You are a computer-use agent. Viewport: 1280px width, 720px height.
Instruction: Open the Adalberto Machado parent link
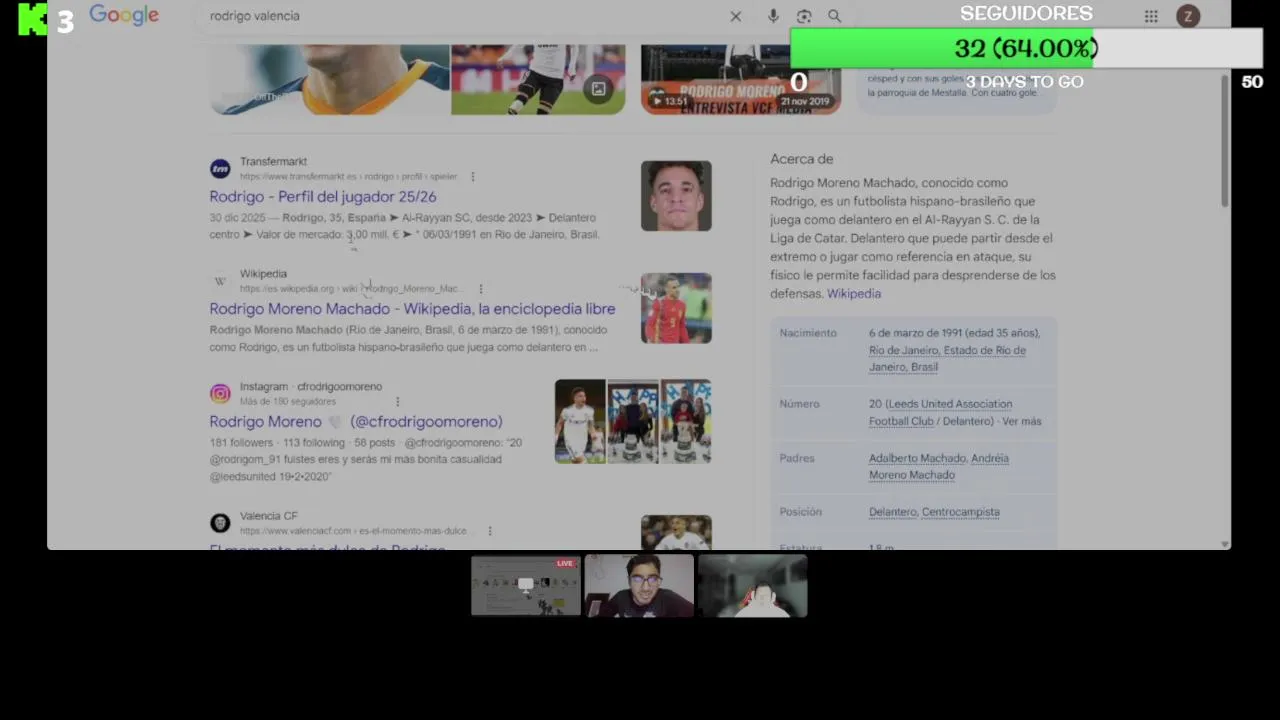pos(917,458)
